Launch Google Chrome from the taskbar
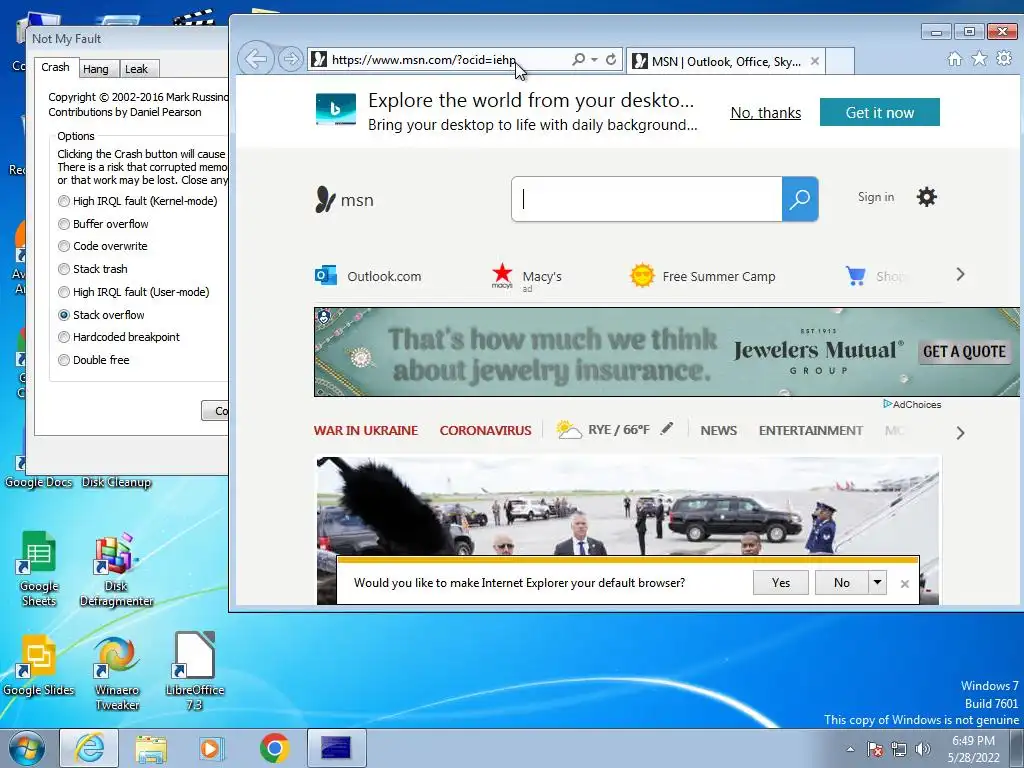This screenshot has width=1024, height=768. coord(274,748)
